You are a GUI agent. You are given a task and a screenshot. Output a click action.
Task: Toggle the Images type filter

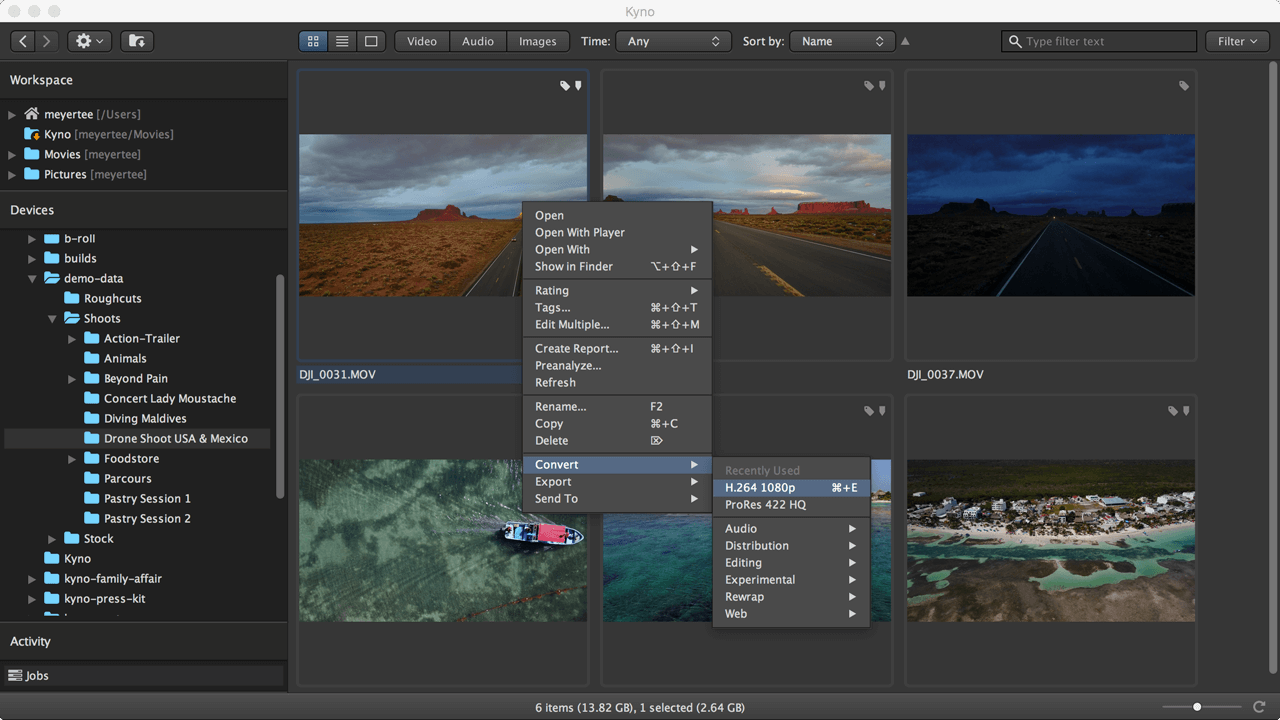537,41
